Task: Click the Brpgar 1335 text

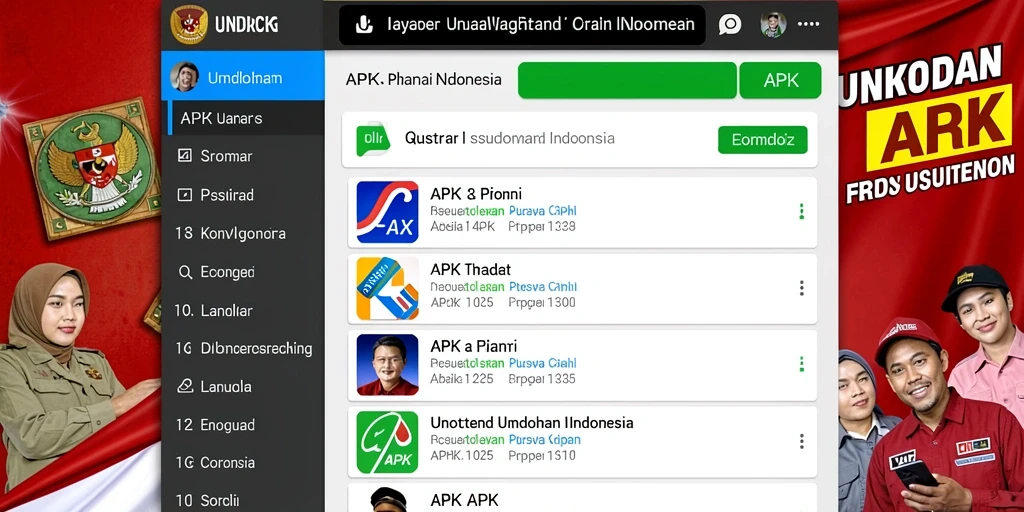Action: 541,379
